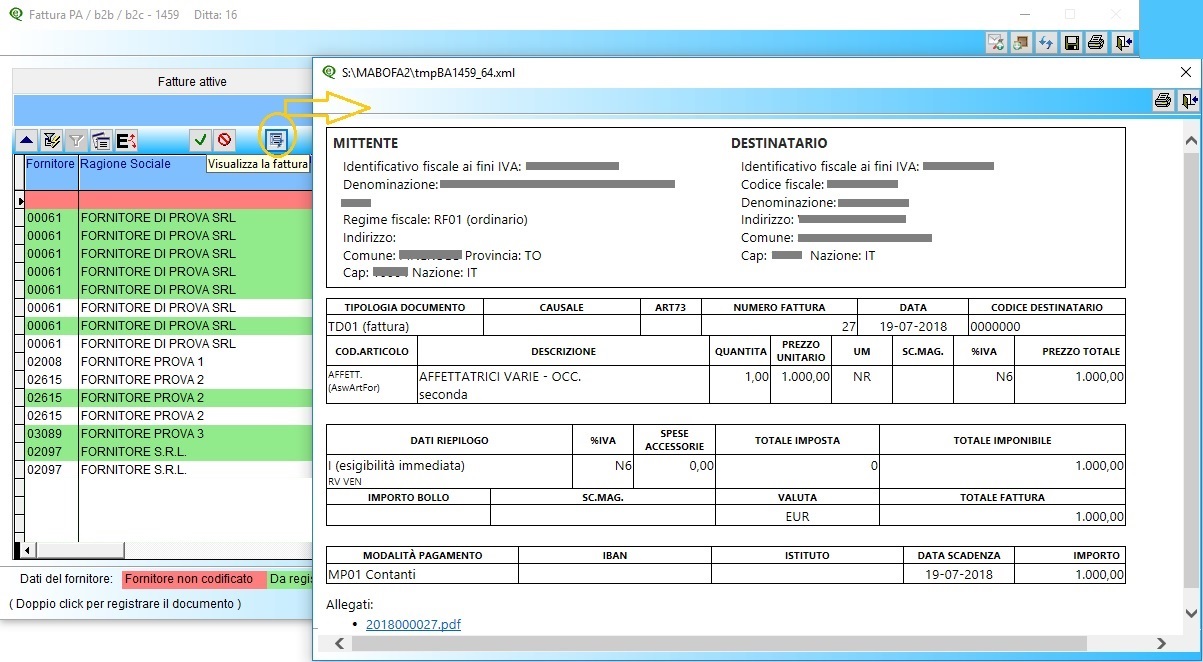This screenshot has width=1203, height=662.
Task: Click the exit door icon in Fattura PA window
Action: (1124, 42)
